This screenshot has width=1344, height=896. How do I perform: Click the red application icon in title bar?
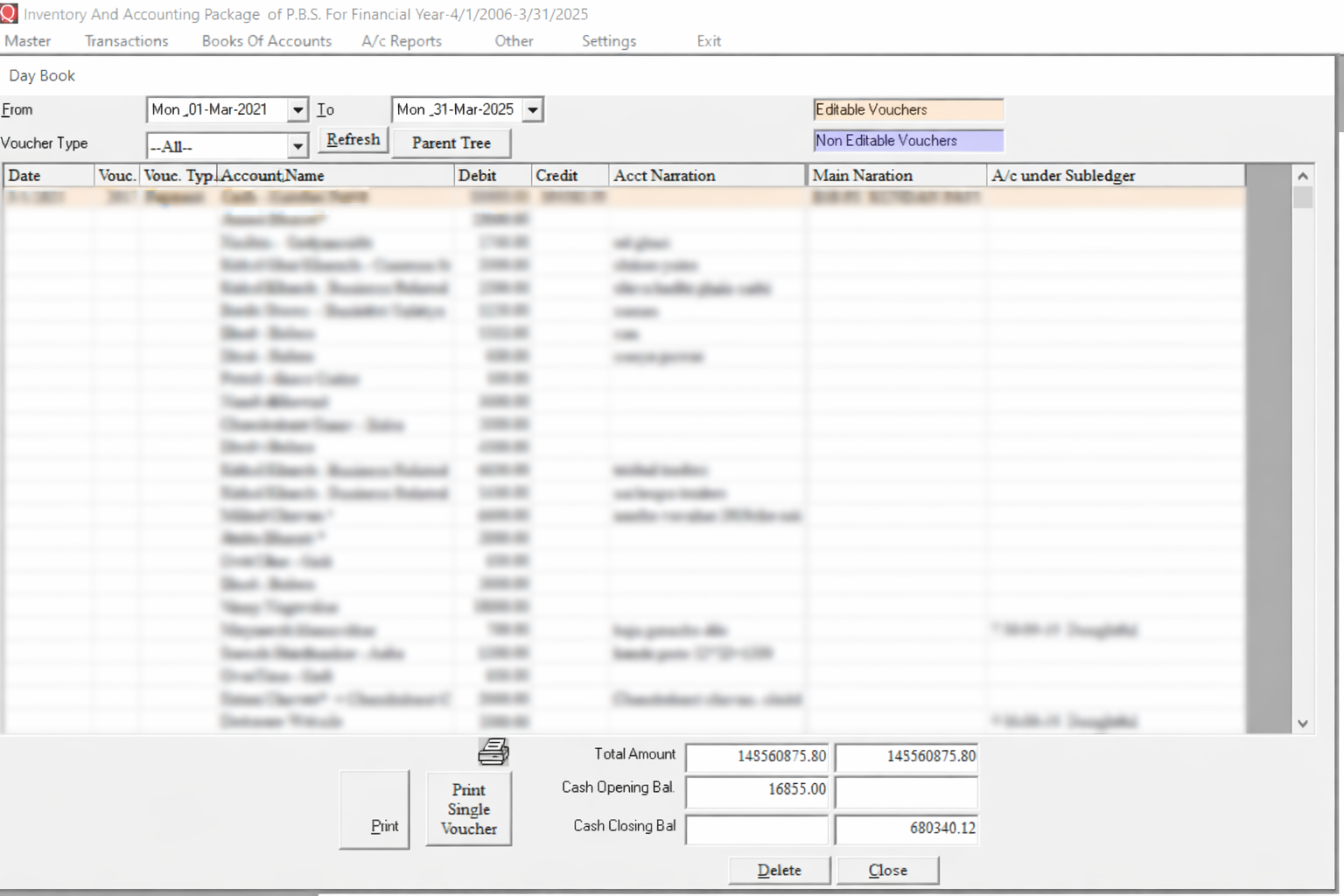click(x=9, y=13)
